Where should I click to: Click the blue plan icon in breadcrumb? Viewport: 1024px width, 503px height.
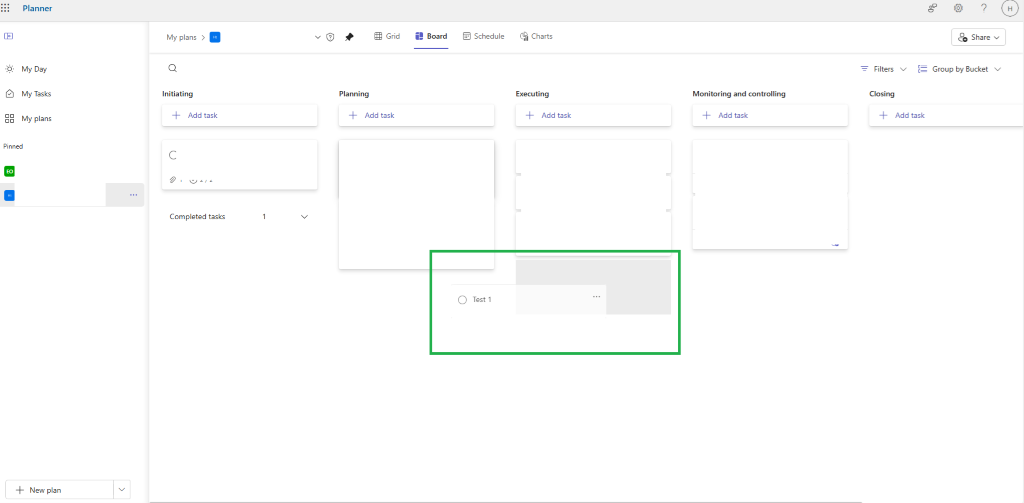[215, 37]
